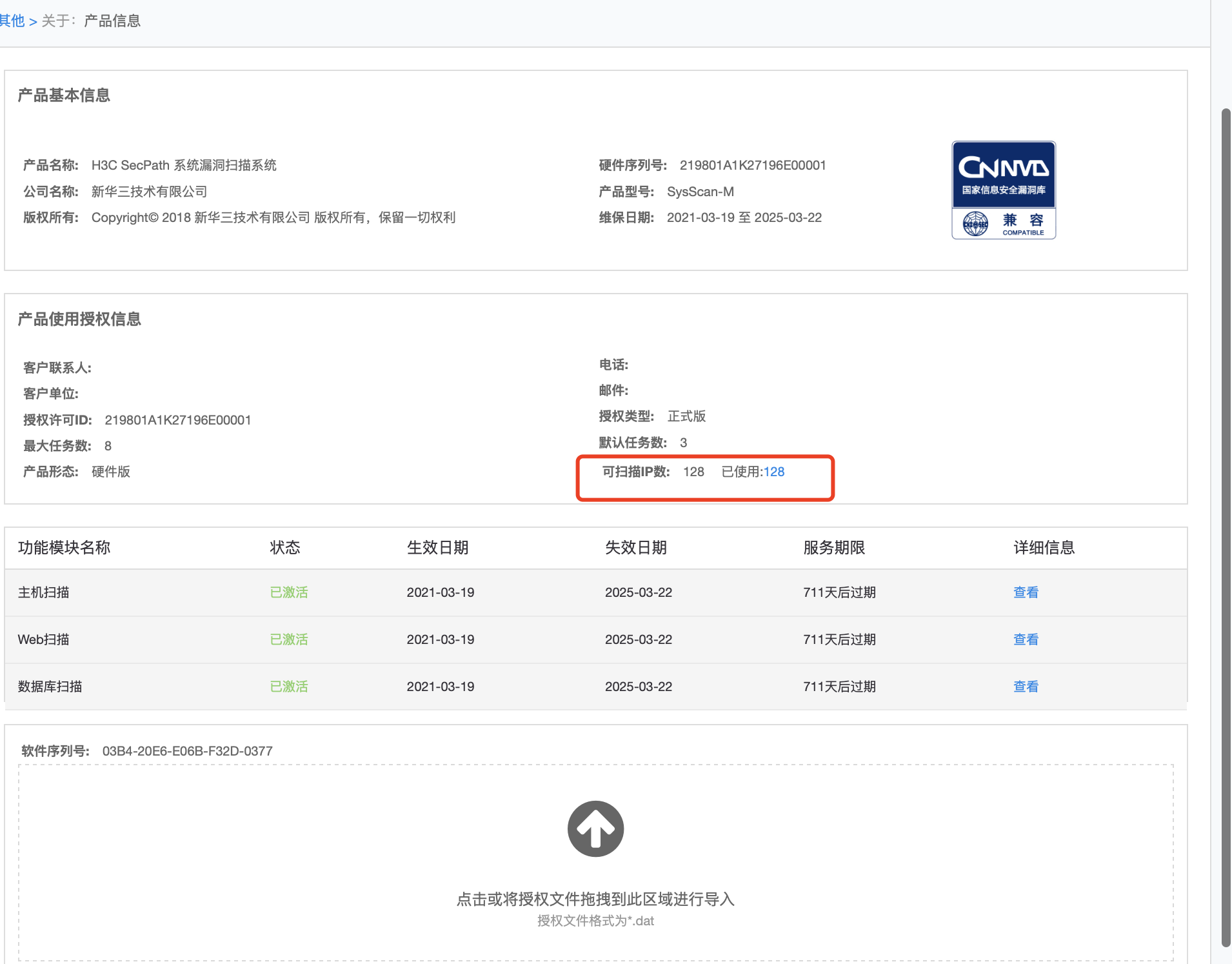This screenshot has width=1232, height=964.
Task: Open 查看 details for 主机扫描
Action: click(x=1025, y=592)
